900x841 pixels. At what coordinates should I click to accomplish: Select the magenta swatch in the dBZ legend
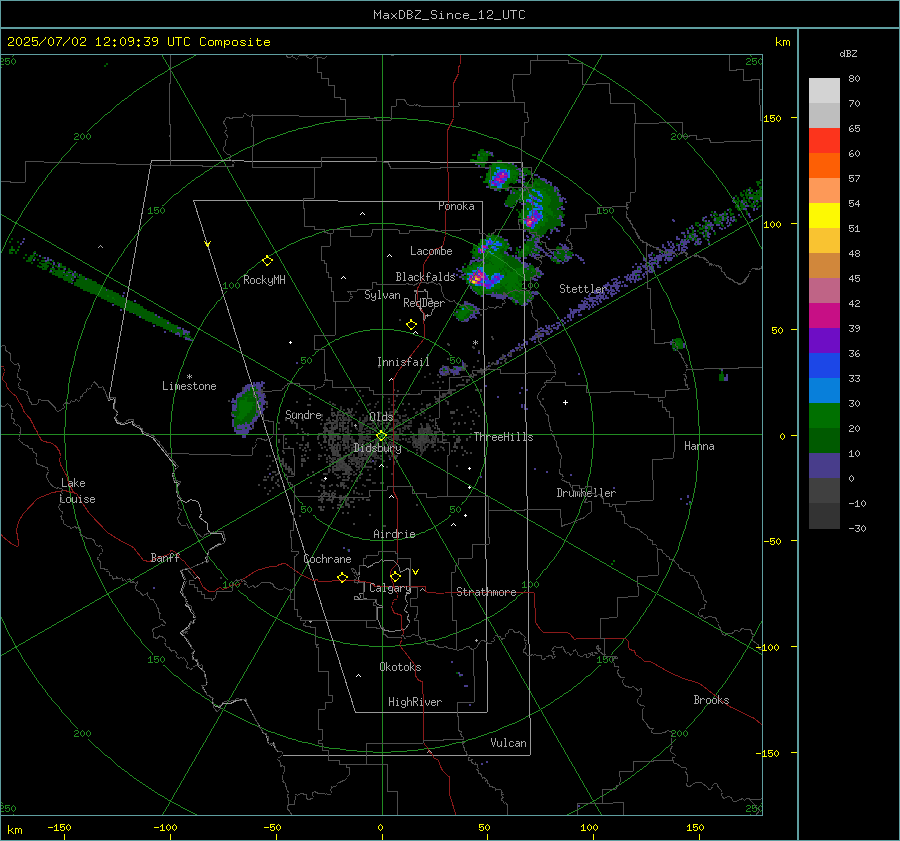pos(824,316)
